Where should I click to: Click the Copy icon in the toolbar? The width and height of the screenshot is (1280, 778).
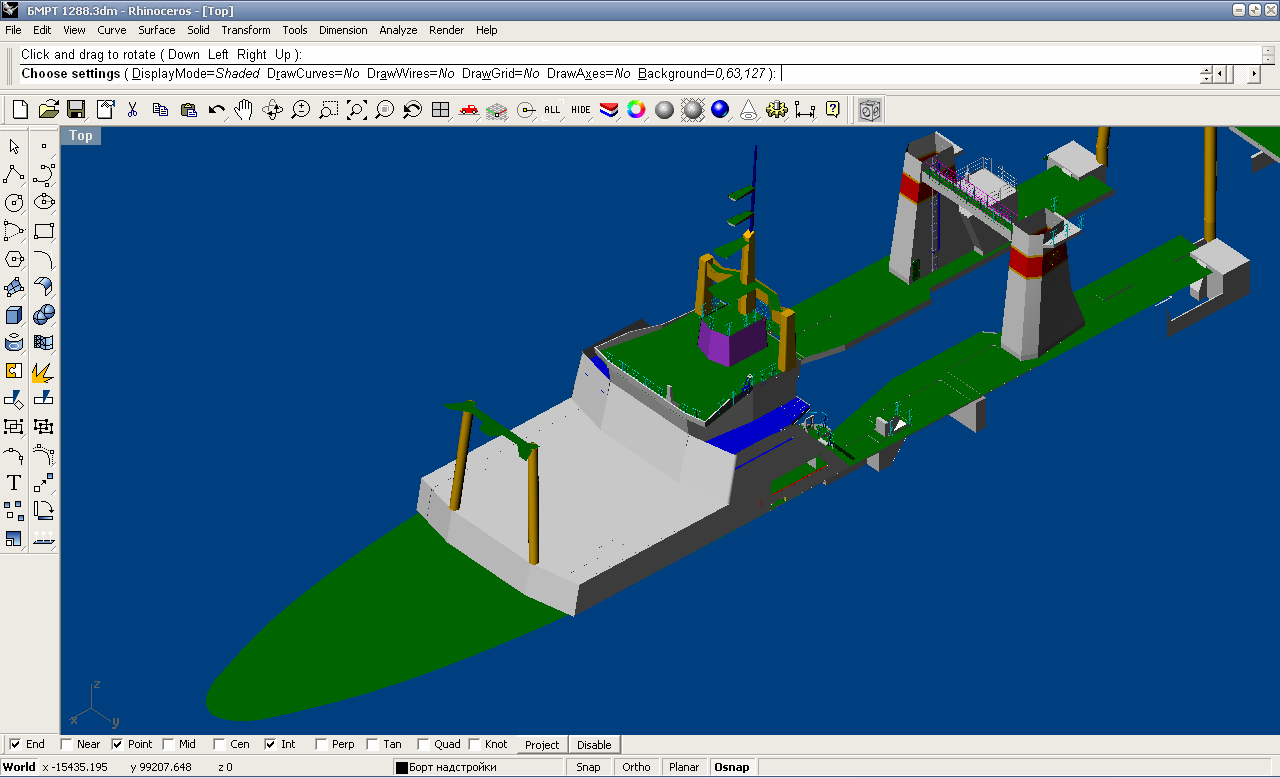coord(160,110)
